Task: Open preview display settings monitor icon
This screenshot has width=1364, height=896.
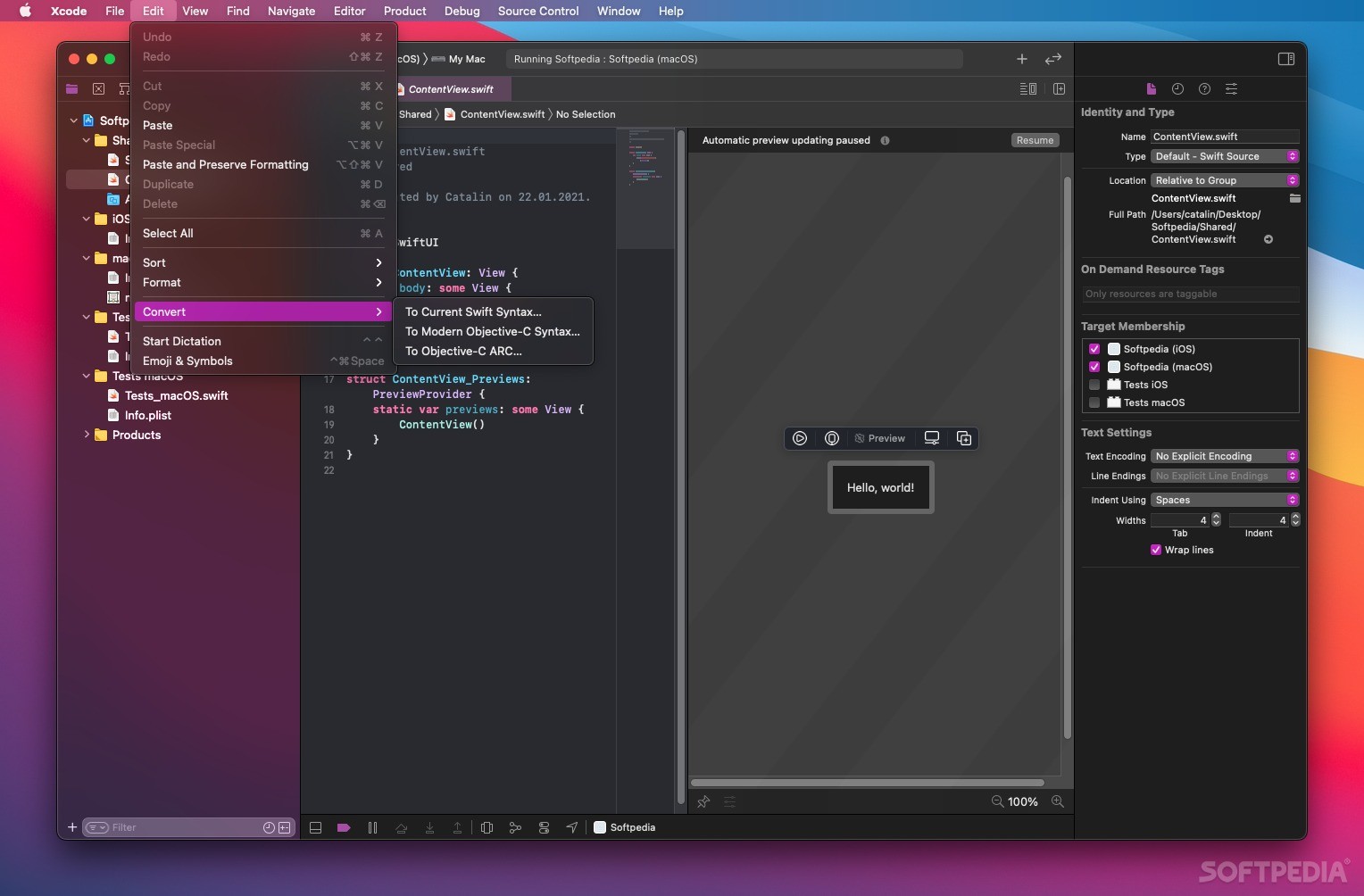Action: click(x=932, y=438)
